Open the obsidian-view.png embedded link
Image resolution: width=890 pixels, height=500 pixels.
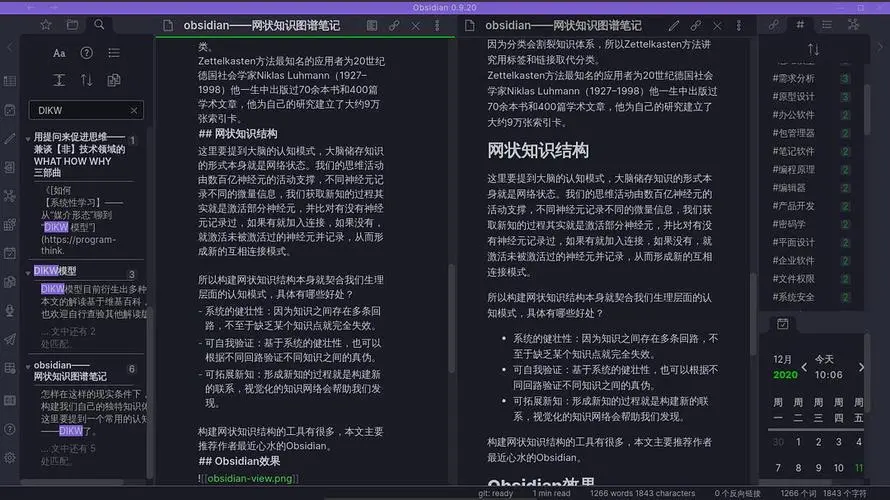tap(249, 478)
